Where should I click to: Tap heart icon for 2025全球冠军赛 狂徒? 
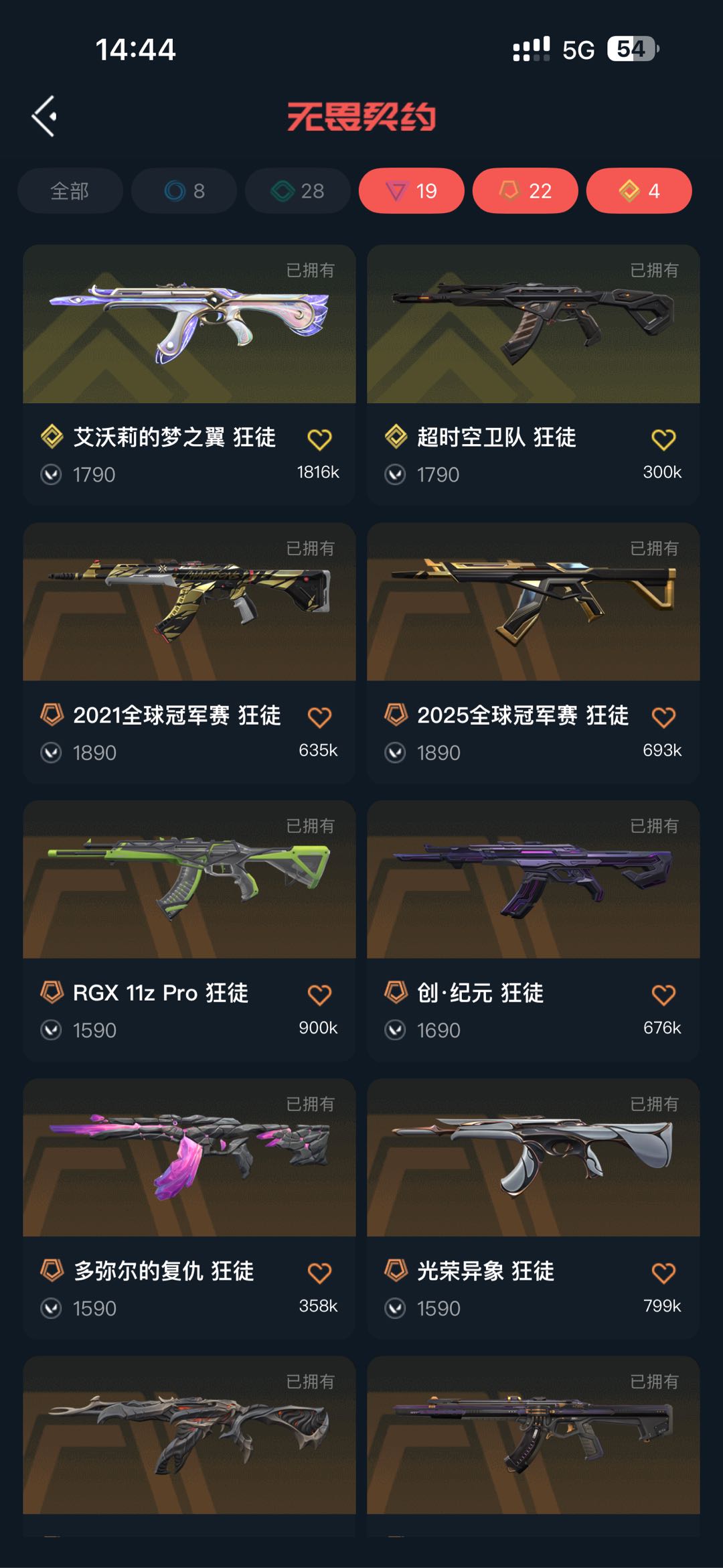[x=663, y=717]
